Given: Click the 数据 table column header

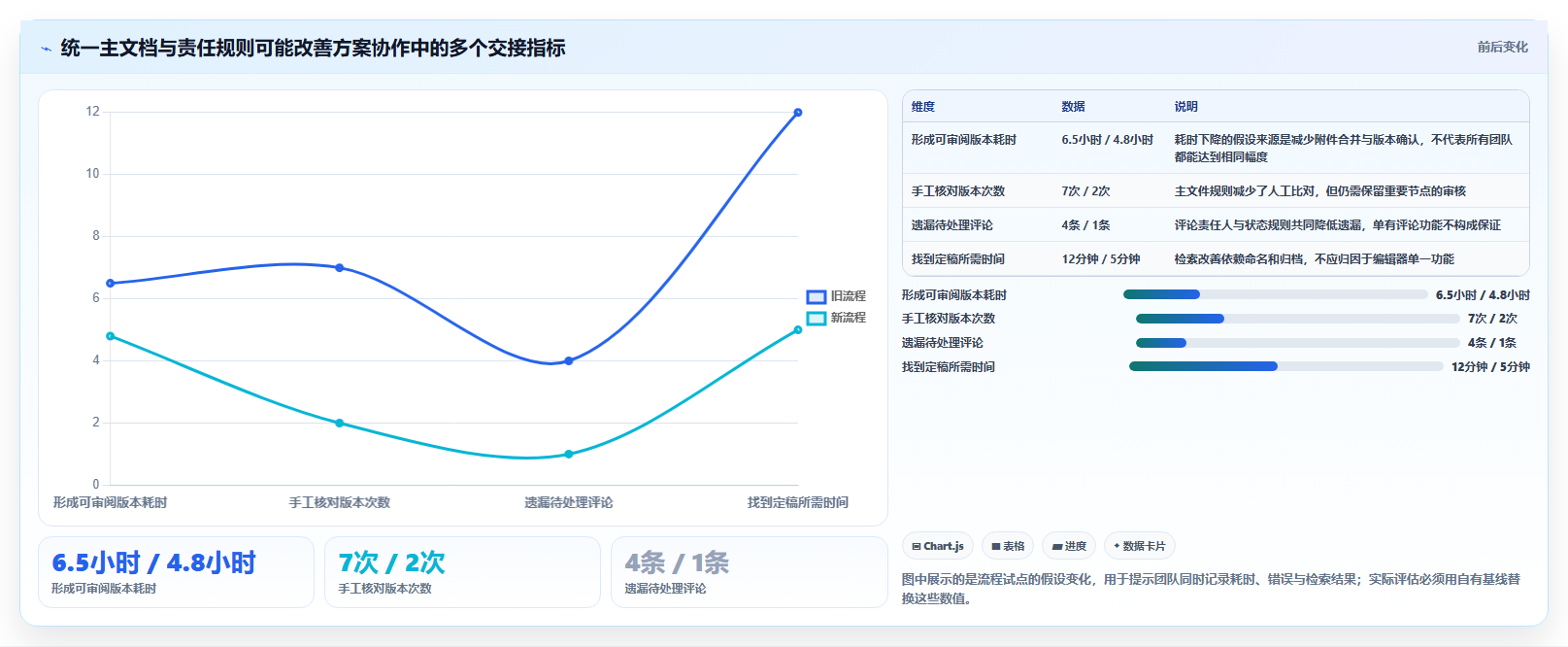Looking at the screenshot, I should pos(1073,107).
